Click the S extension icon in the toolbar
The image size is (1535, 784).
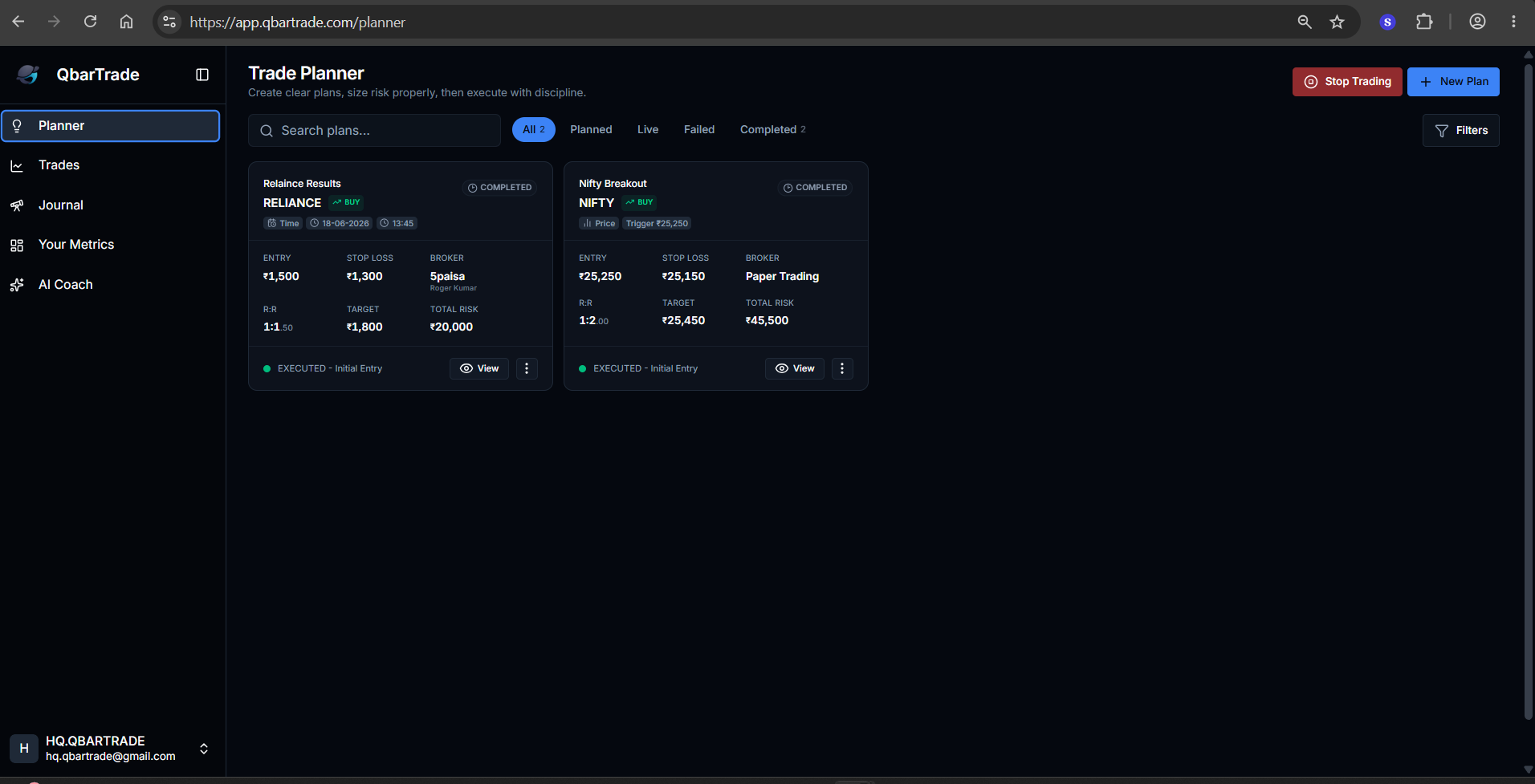(1387, 22)
